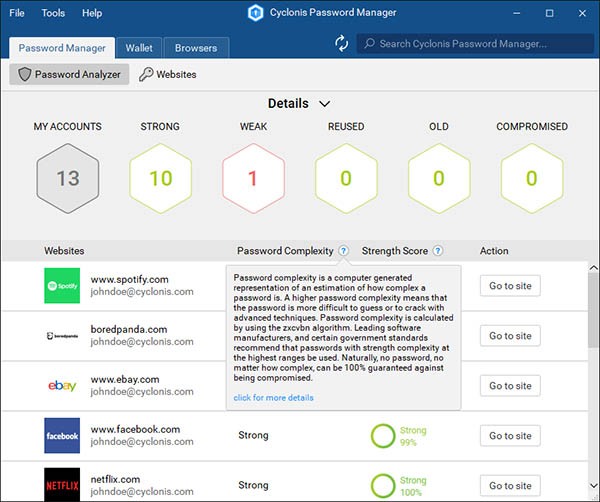
Task: Filter by Weak passwords hexagon
Action: [x=253, y=179]
